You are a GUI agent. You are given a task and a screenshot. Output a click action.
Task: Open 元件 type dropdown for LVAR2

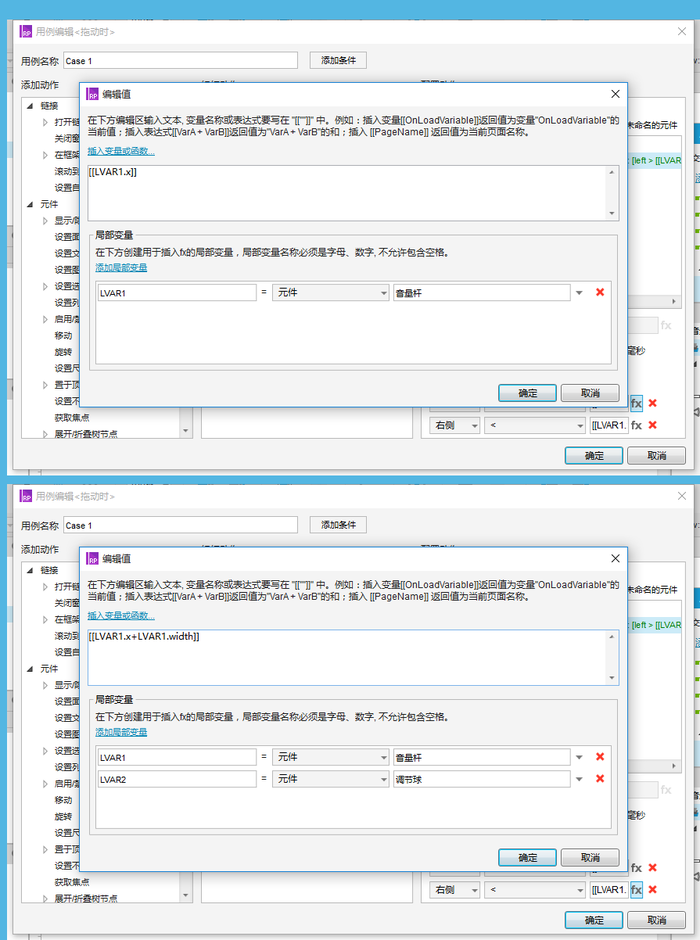pos(330,779)
